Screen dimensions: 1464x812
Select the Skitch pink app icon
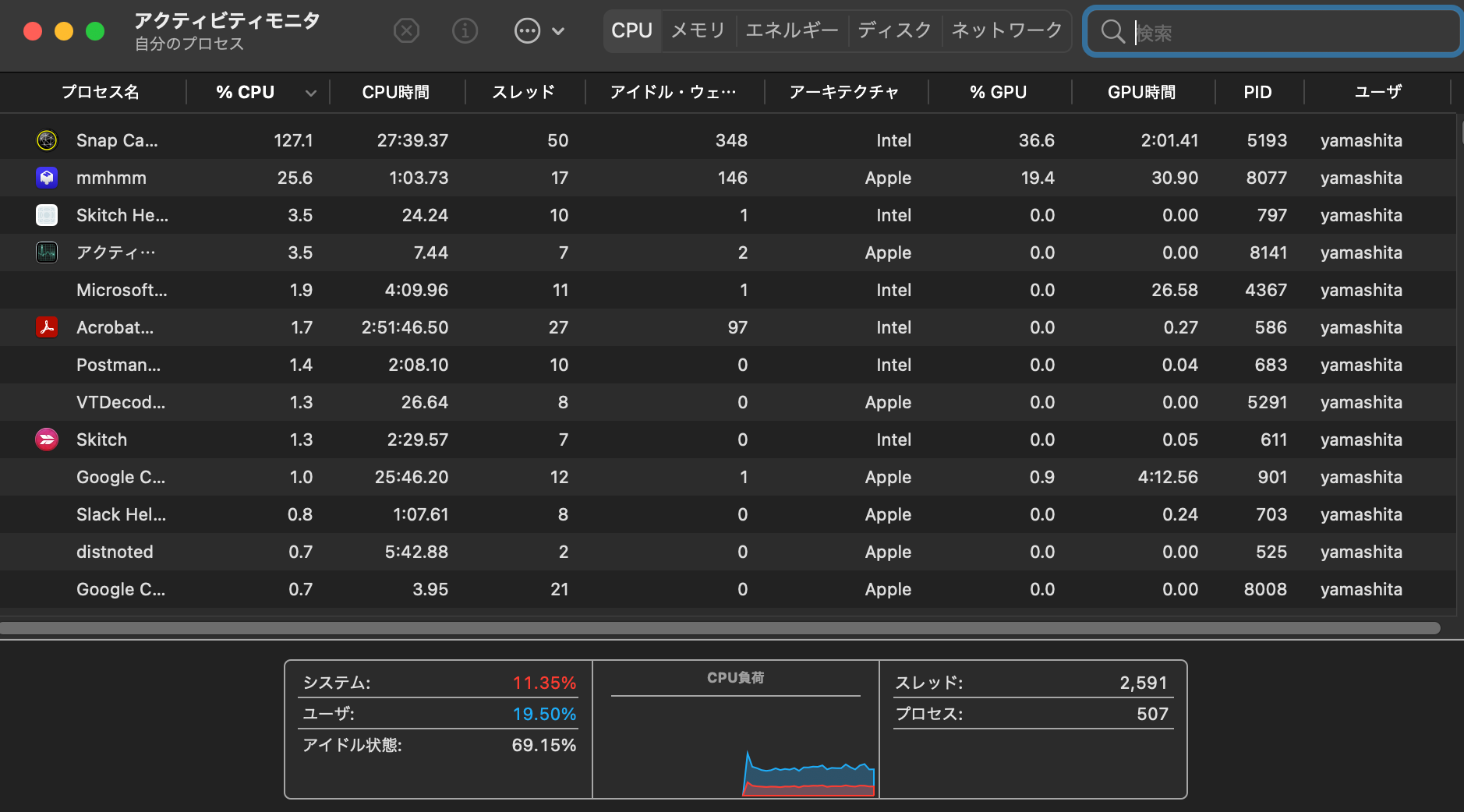click(x=47, y=440)
